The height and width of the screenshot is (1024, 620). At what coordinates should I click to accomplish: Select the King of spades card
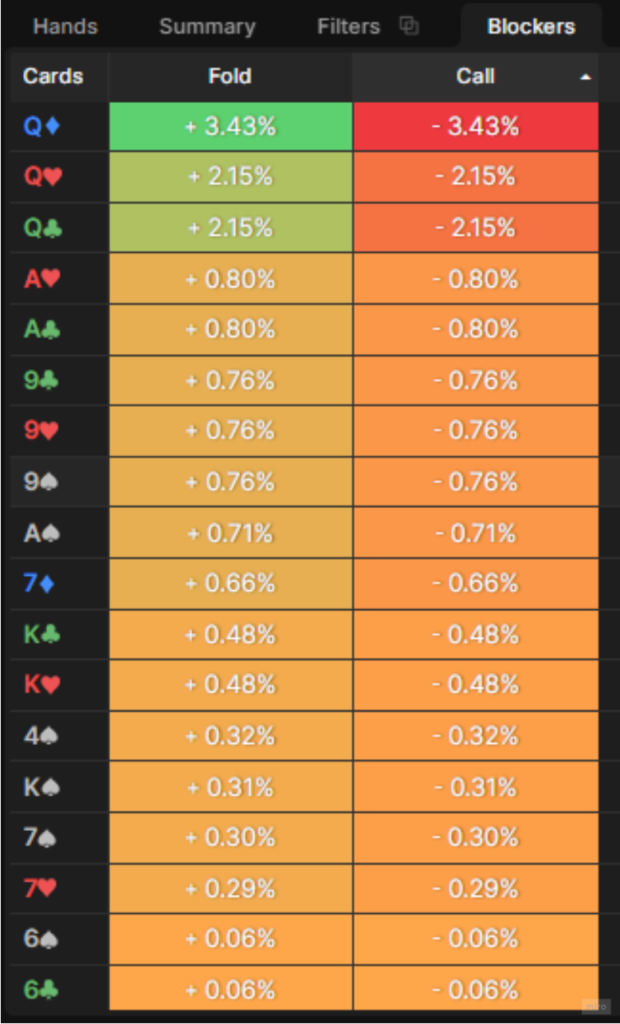pyautogui.click(x=42, y=787)
